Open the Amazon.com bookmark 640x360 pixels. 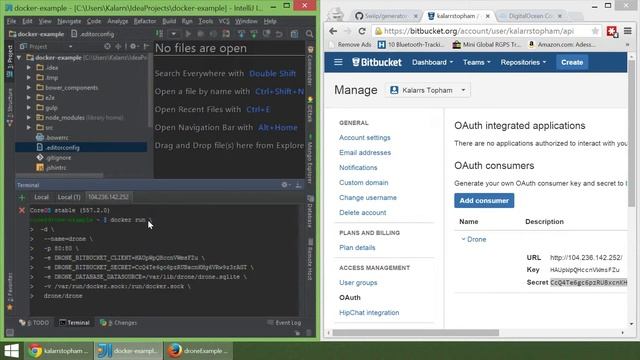[x=562, y=44]
